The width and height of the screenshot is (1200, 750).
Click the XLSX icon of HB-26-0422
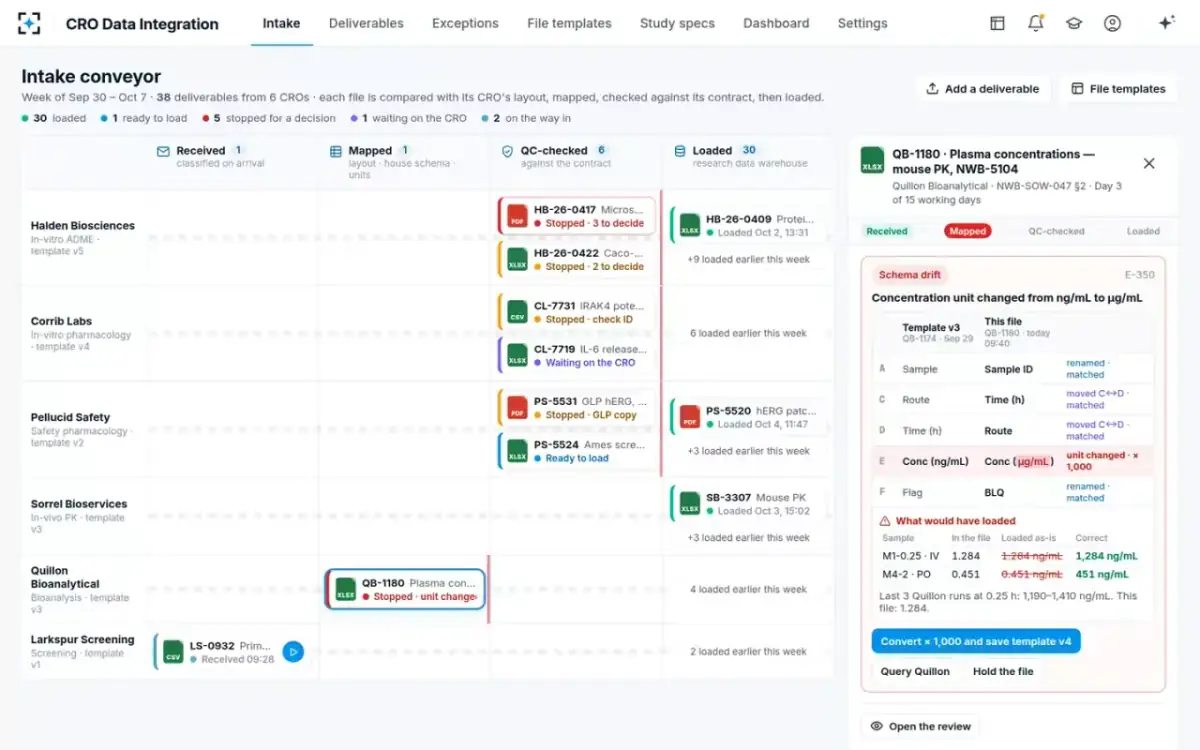point(517,260)
